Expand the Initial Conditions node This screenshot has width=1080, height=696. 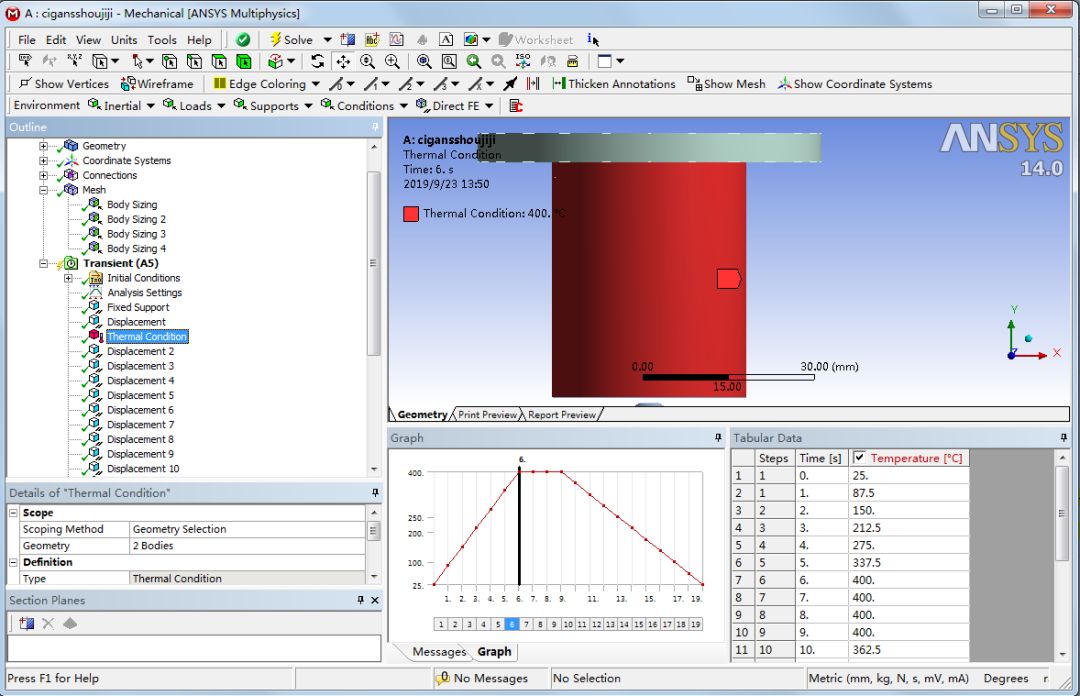(68, 278)
